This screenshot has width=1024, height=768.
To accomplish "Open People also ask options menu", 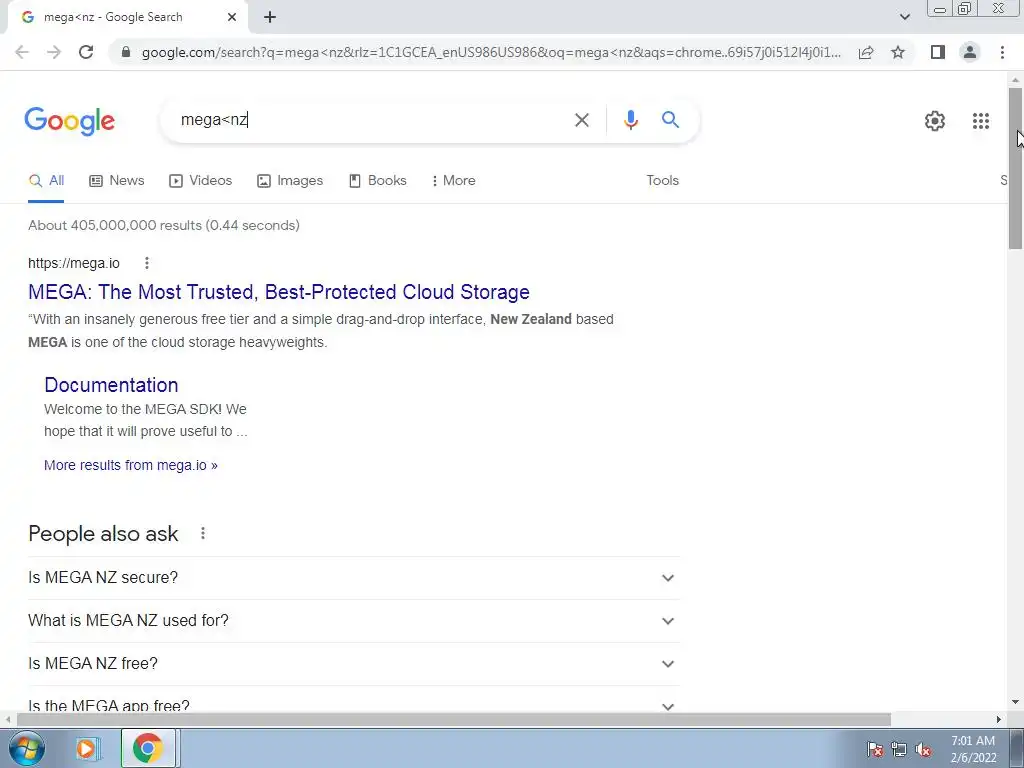I will 203,534.
